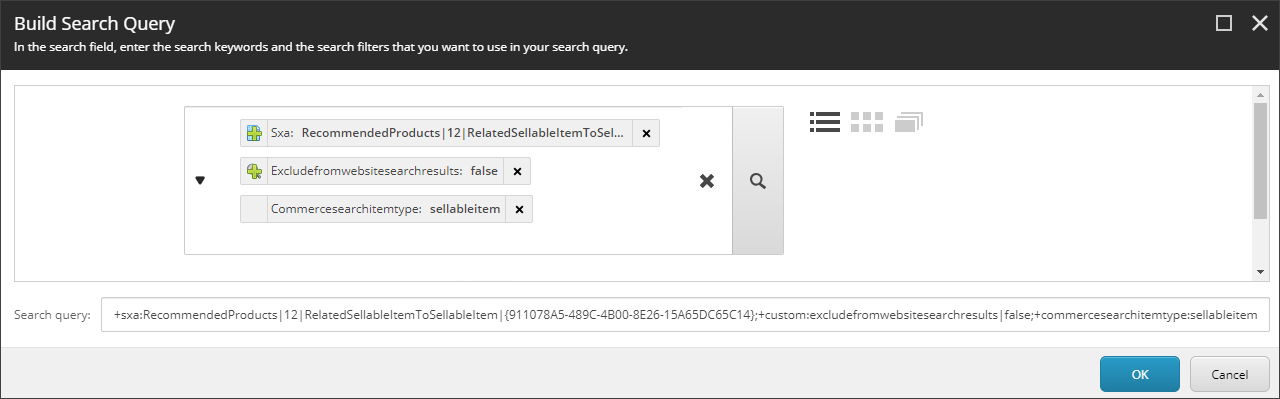Maximize the Build Search Query dialog

click(1224, 23)
